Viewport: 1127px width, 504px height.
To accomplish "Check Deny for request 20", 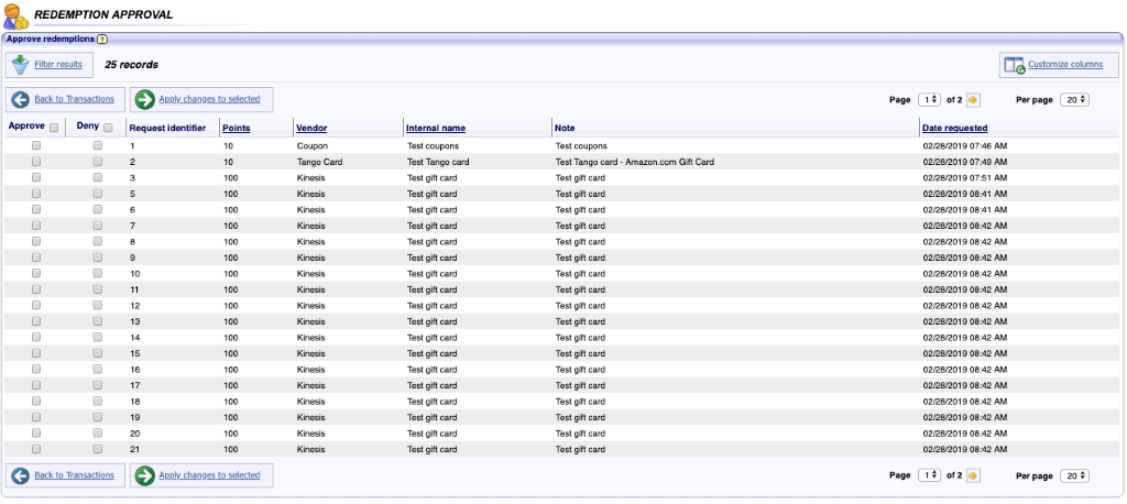I will coord(97,433).
